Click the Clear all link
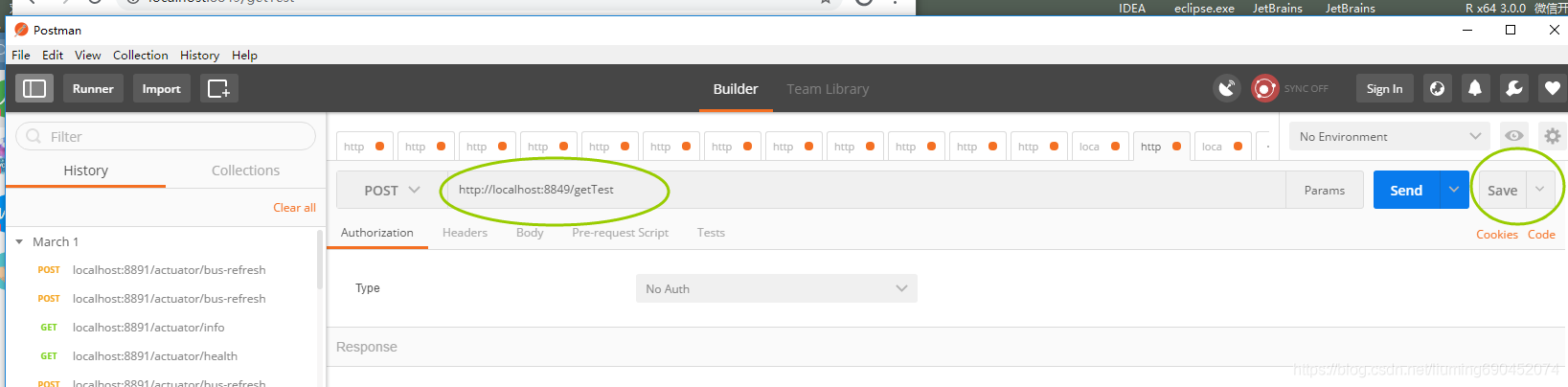Image resolution: width=1568 pixels, height=387 pixels. 294,207
